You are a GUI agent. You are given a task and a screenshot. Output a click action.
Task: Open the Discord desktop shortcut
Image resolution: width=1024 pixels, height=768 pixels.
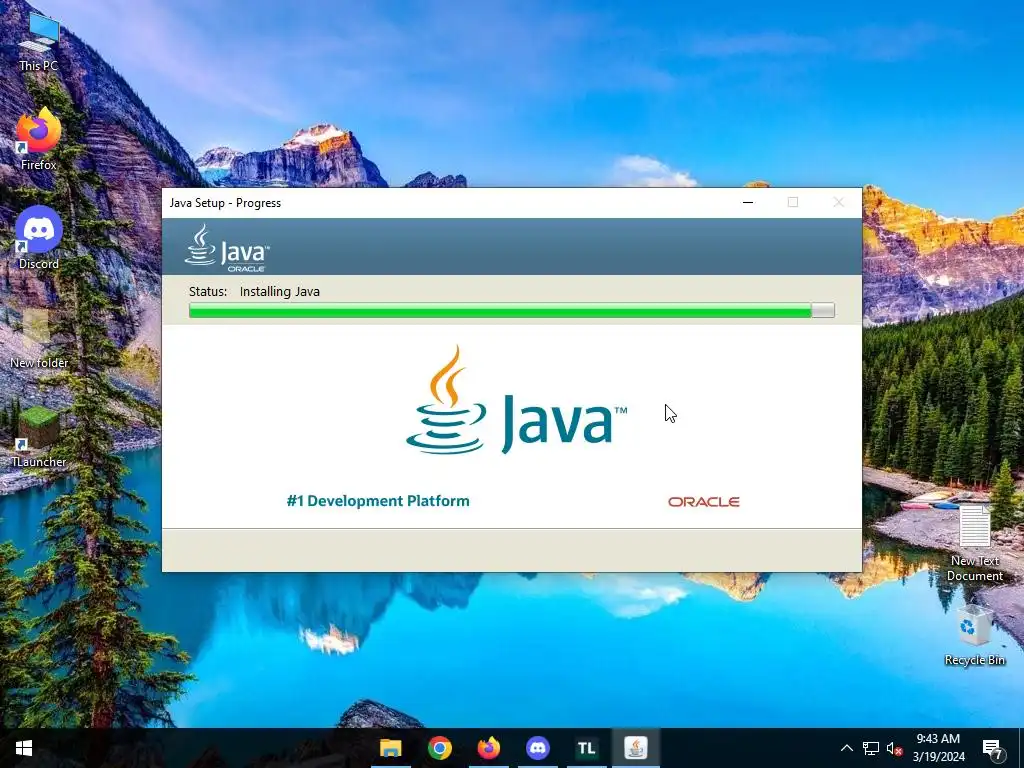(39, 238)
